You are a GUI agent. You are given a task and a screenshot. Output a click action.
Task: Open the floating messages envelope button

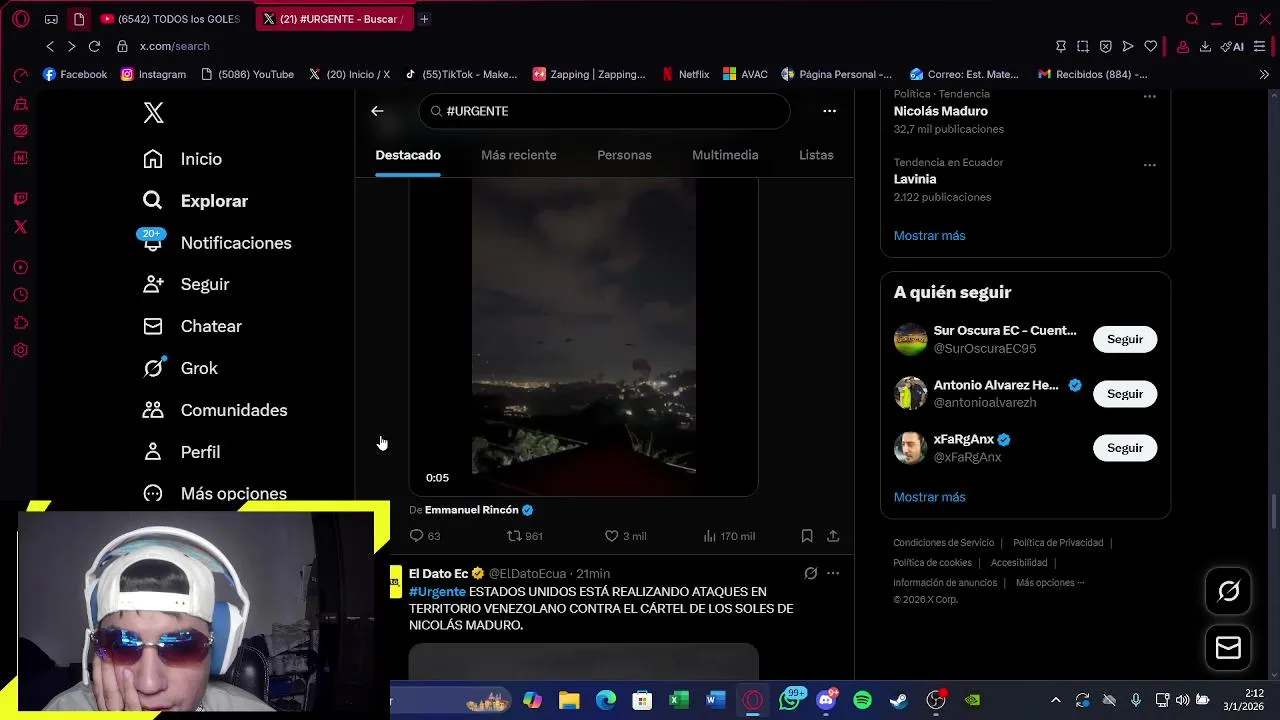coord(1229,648)
